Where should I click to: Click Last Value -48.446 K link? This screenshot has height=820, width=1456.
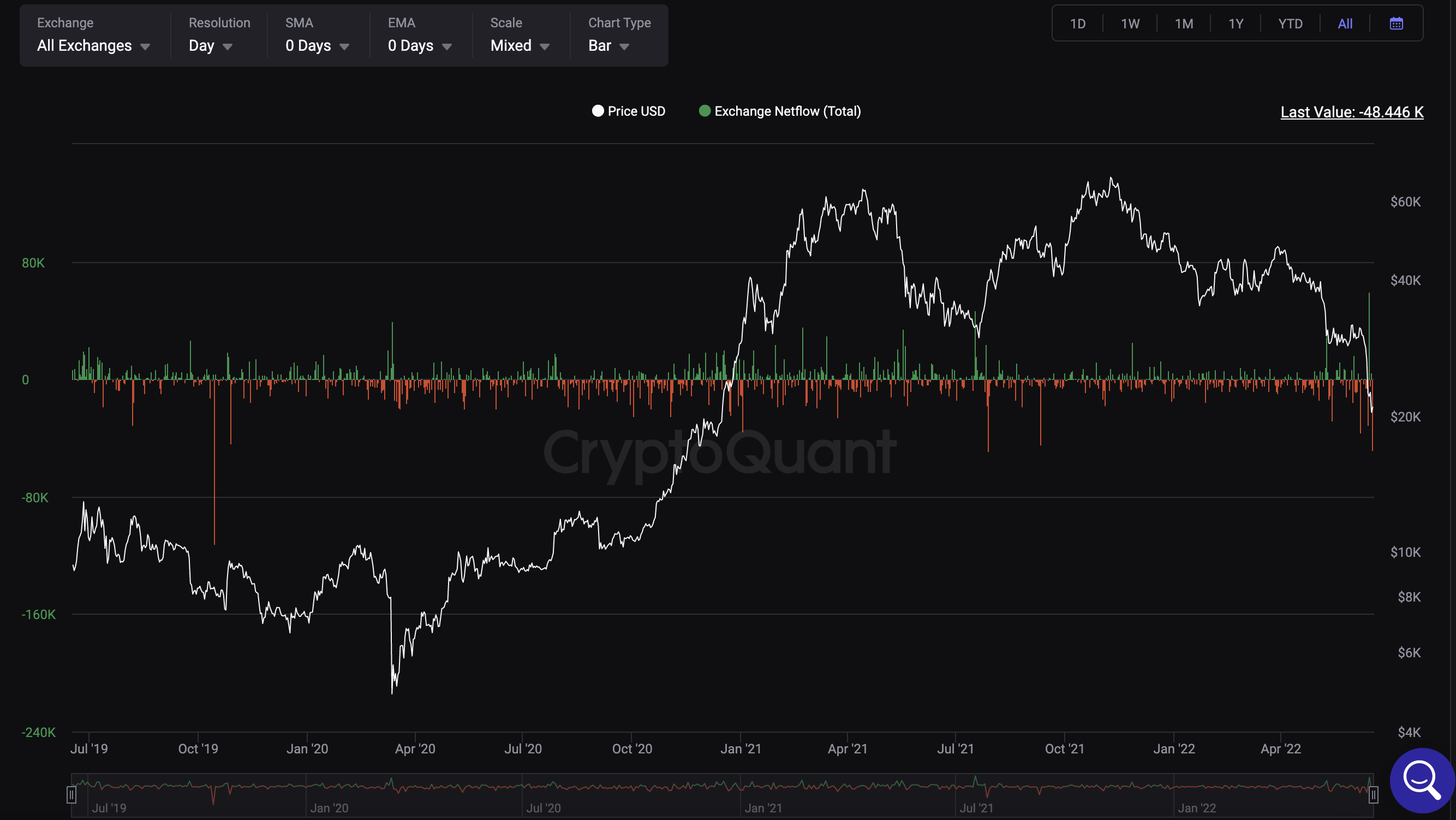1351,112
